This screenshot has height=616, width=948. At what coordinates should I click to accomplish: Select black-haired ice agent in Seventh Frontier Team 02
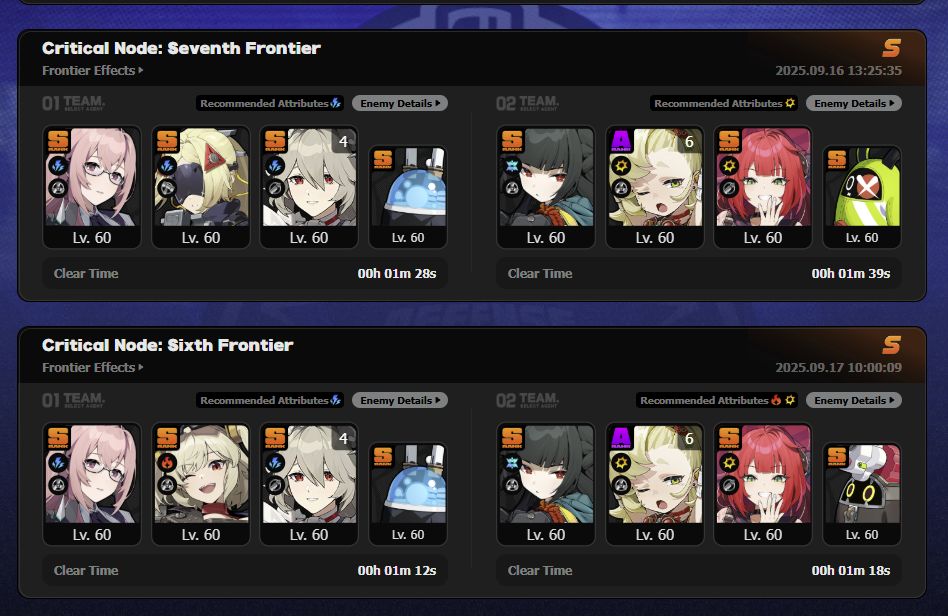(x=546, y=187)
